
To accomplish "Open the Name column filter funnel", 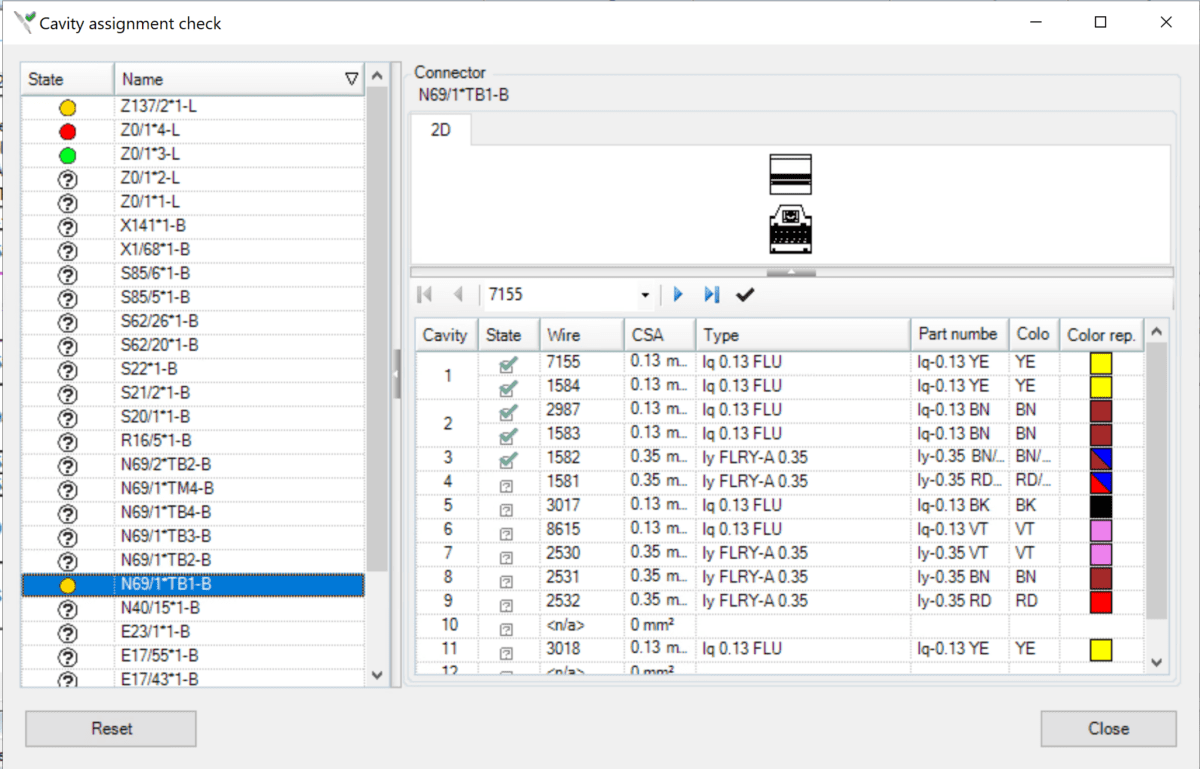I will click(x=351, y=77).
